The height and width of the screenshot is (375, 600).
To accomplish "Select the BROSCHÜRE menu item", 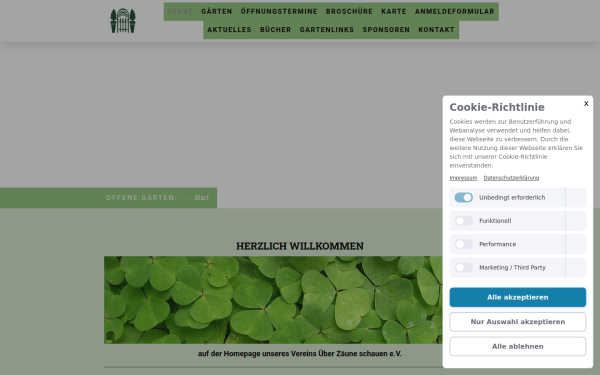I will click(349, 11).
